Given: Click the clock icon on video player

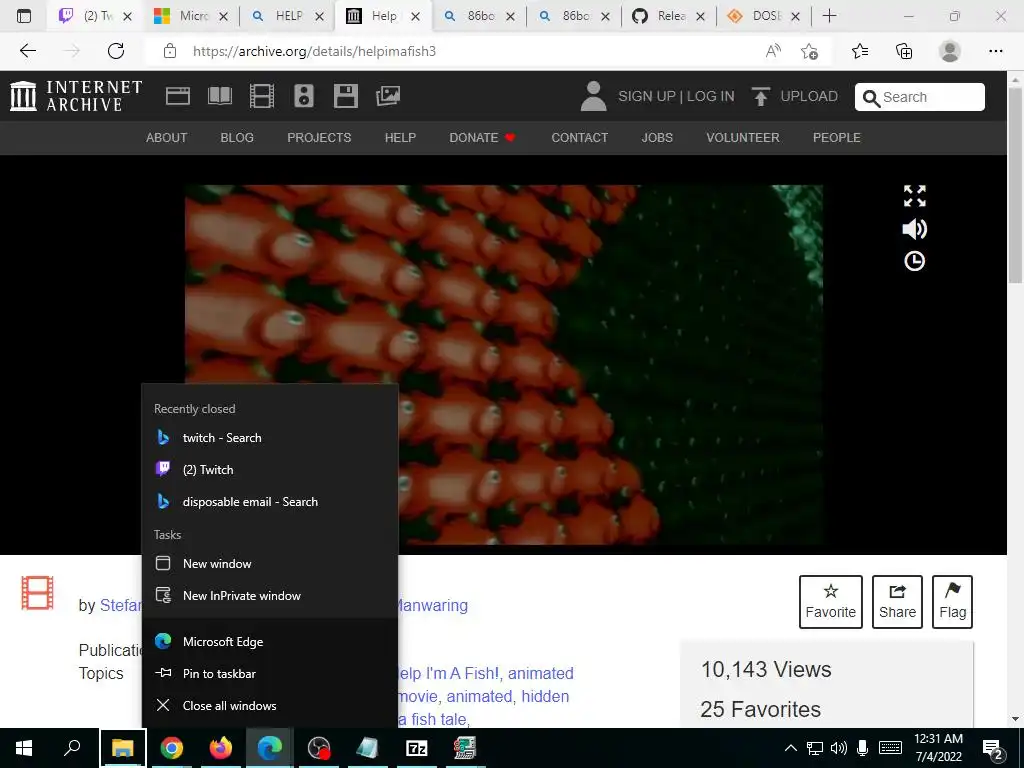Looking at the screenshot, I should [x=914, y=261].
